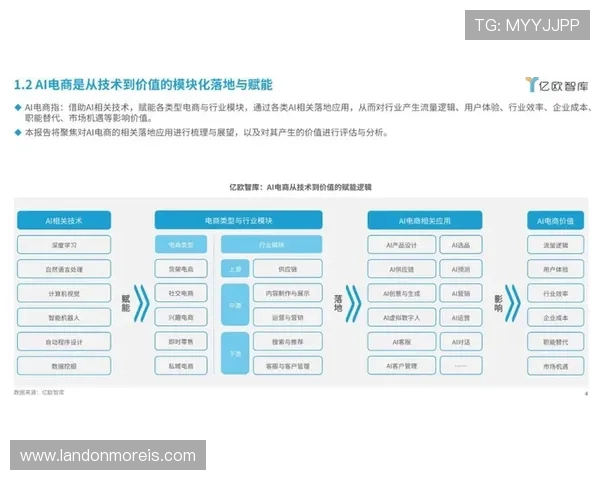Click the AI运营 box
600x480 pixels.
click(461, 318)
